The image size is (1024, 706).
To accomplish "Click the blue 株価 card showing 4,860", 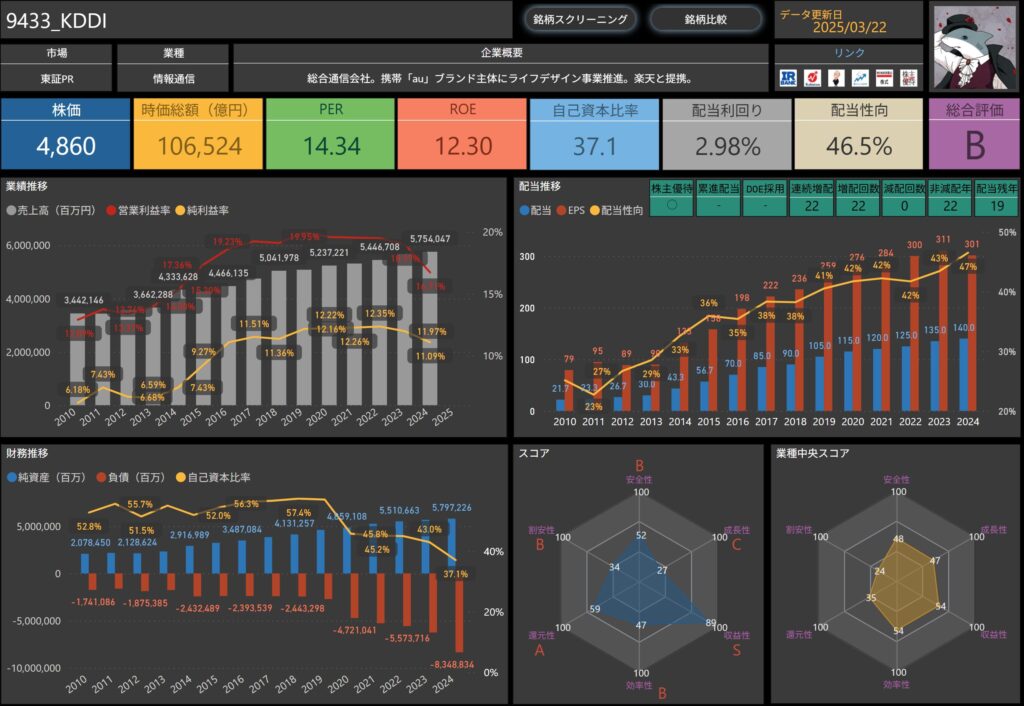I will click(x=66, y=134).
